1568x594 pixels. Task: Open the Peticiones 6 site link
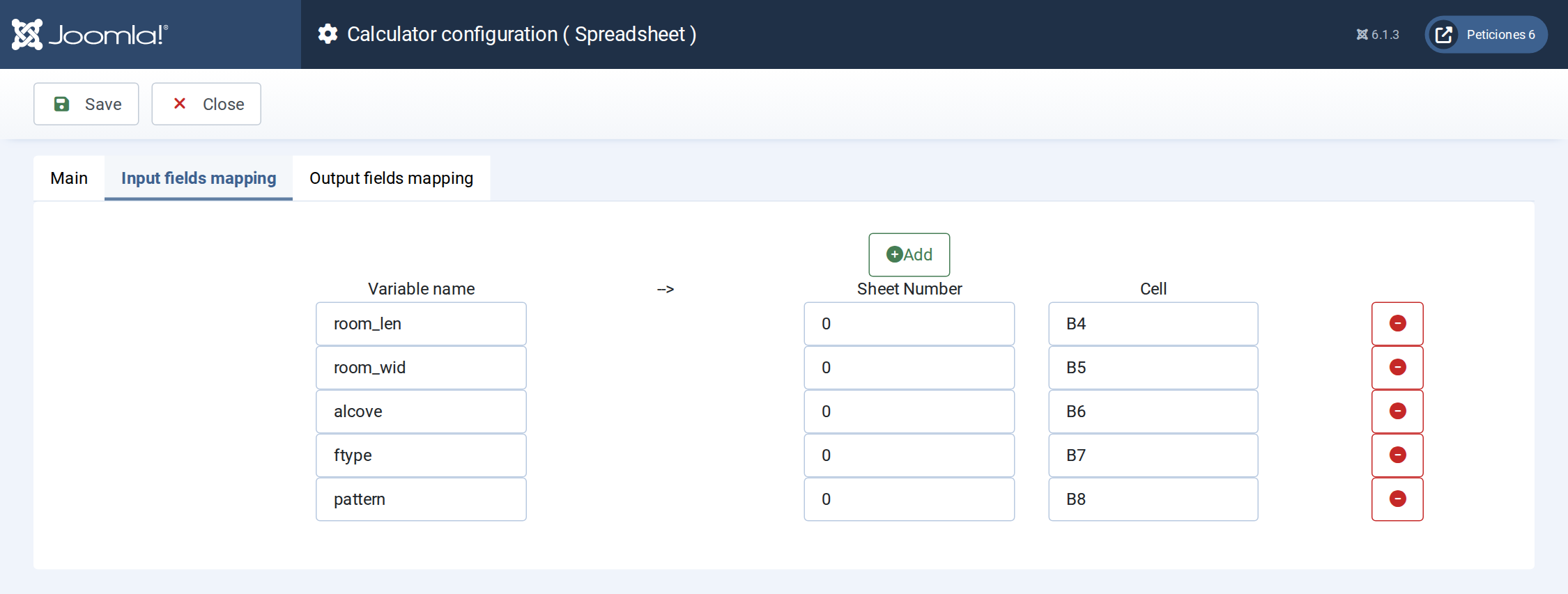coord(1486,35)
